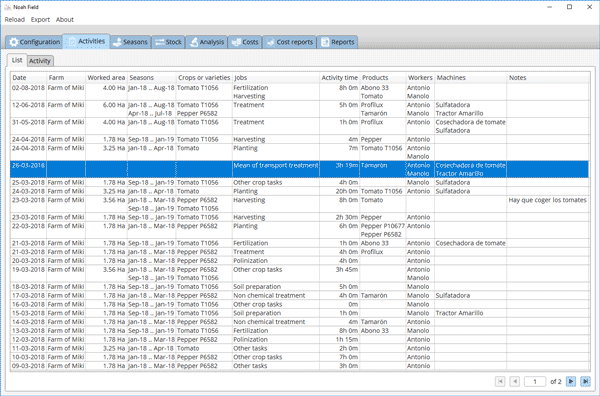Click the Machines column header
This screenshot has width=600, height=396.
pyautogui.click(x=471, y=78)
